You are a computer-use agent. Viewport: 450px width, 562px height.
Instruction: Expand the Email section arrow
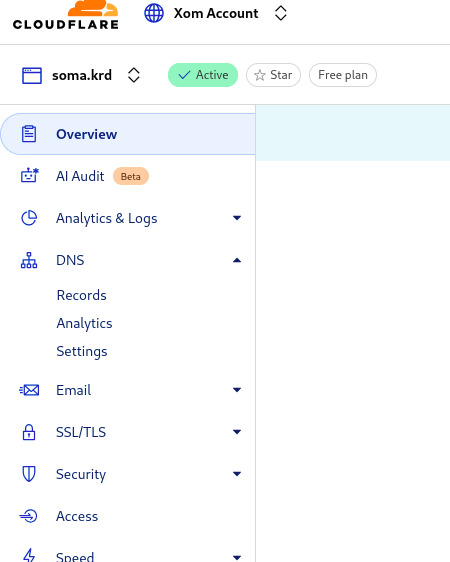click(x=237, y=390)
